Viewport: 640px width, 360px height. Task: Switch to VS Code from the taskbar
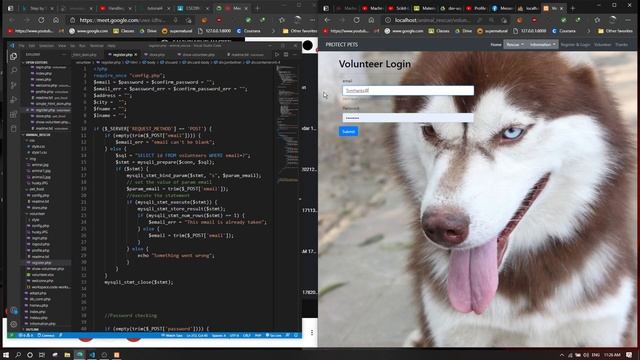pos(92,355)
